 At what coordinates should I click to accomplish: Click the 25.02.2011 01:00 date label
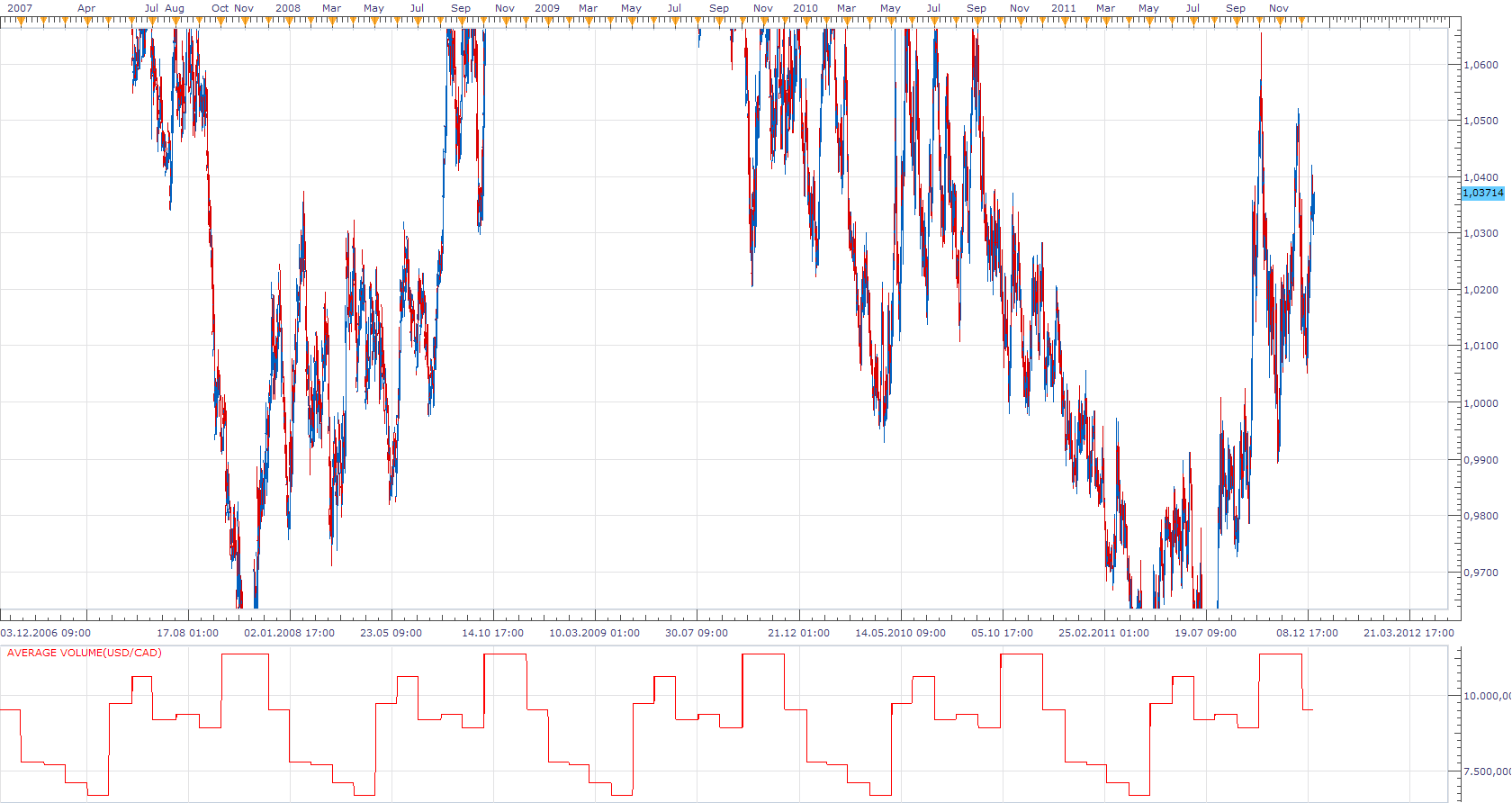(1104, 633)
